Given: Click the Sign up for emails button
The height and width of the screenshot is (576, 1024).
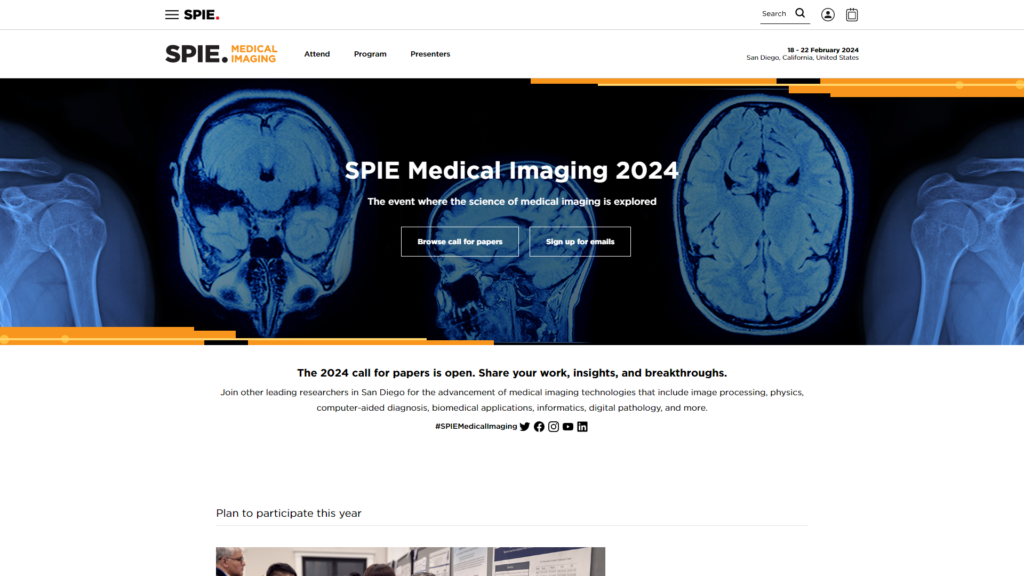Looking at the screenshot, I should [580, 242].
